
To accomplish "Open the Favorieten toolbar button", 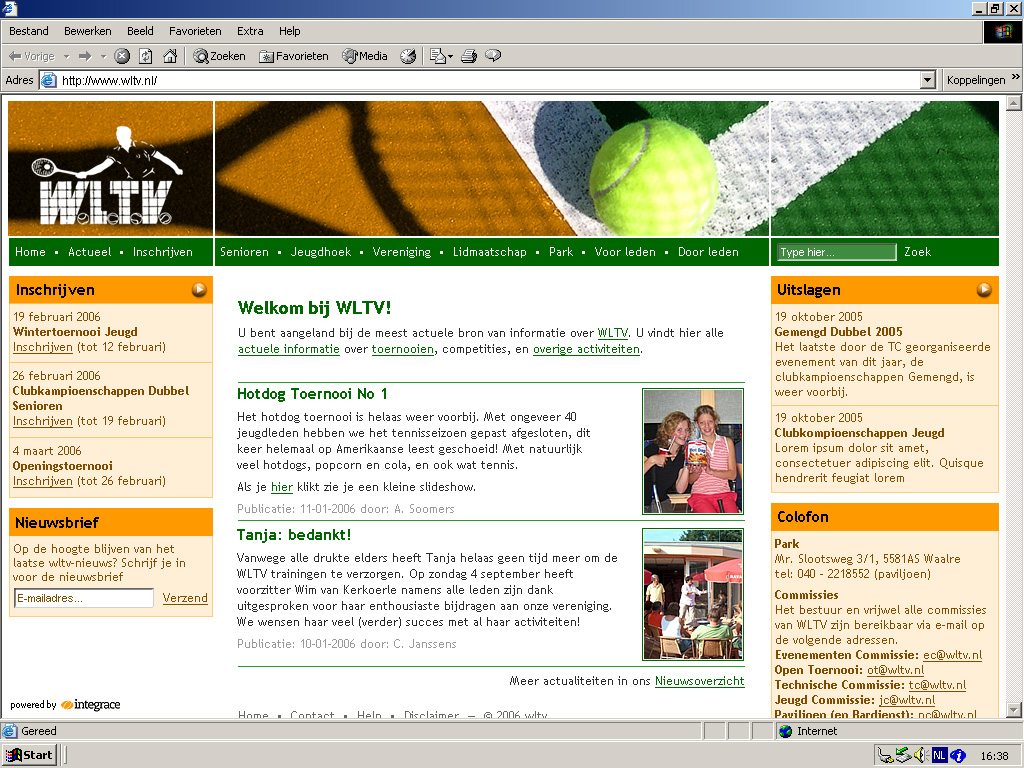I will coord(293,56).
